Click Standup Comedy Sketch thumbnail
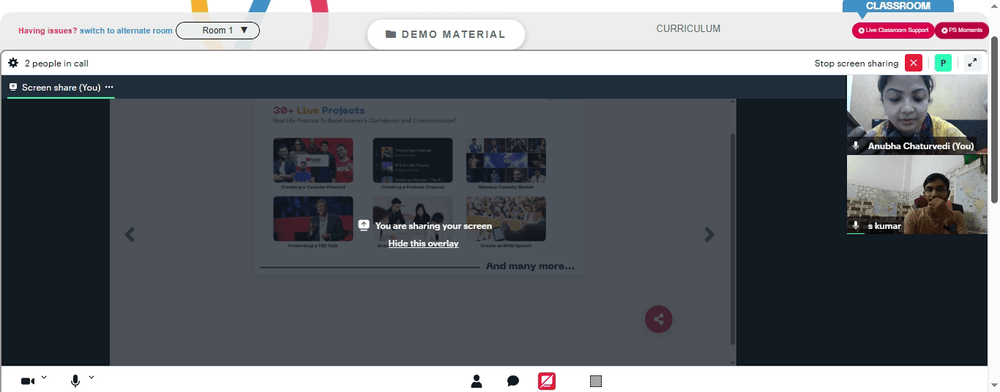Screen dimensions: 1000x392 click(x=506, y=161)
